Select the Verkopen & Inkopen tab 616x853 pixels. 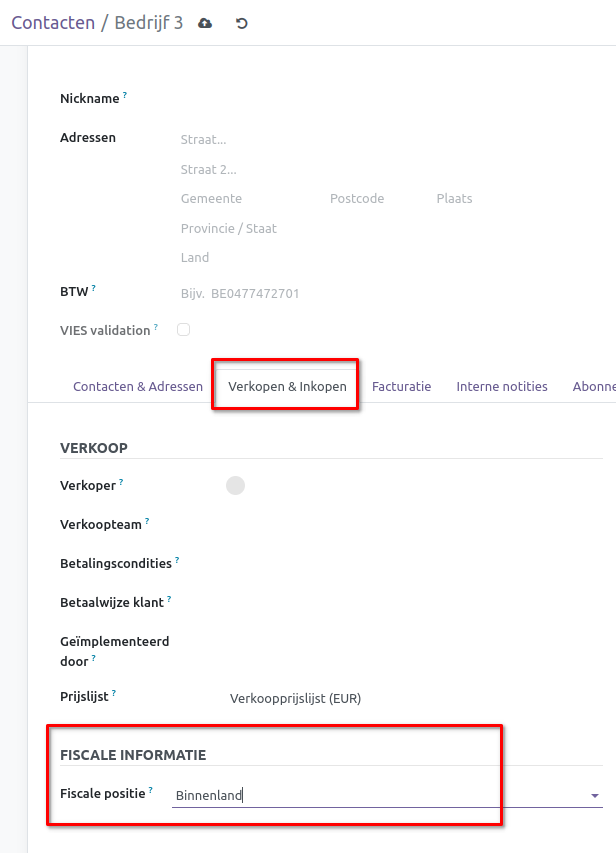[x=287, y=386]
